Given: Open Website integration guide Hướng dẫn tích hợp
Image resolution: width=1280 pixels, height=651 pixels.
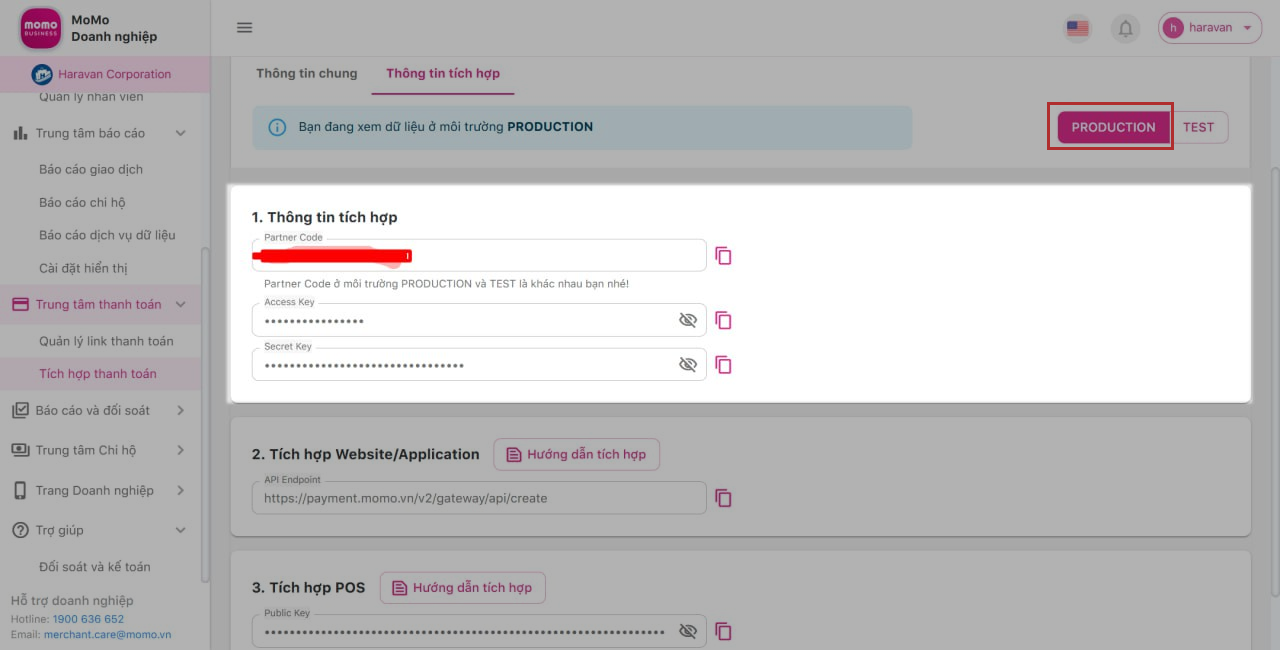Looking at the screenshot, I should [577, 454].
